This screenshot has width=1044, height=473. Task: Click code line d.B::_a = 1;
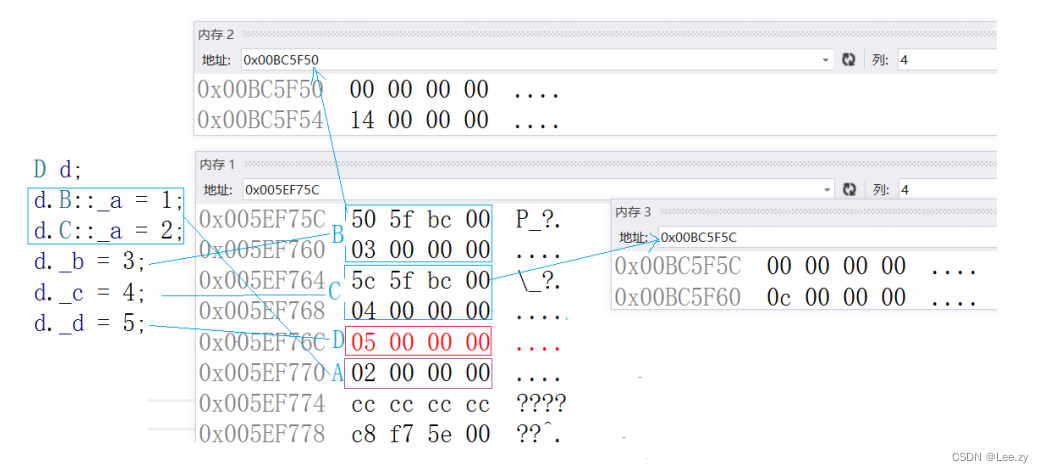pyautogui.click(x=108, y=201)
